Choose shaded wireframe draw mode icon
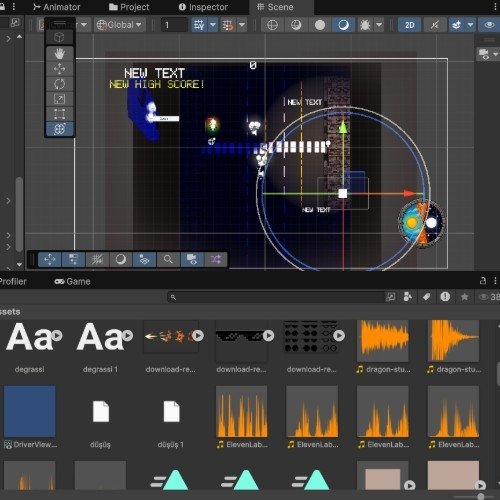Image resolution: width=500 pixels, height=500 pixels. (x=296, y=25)
